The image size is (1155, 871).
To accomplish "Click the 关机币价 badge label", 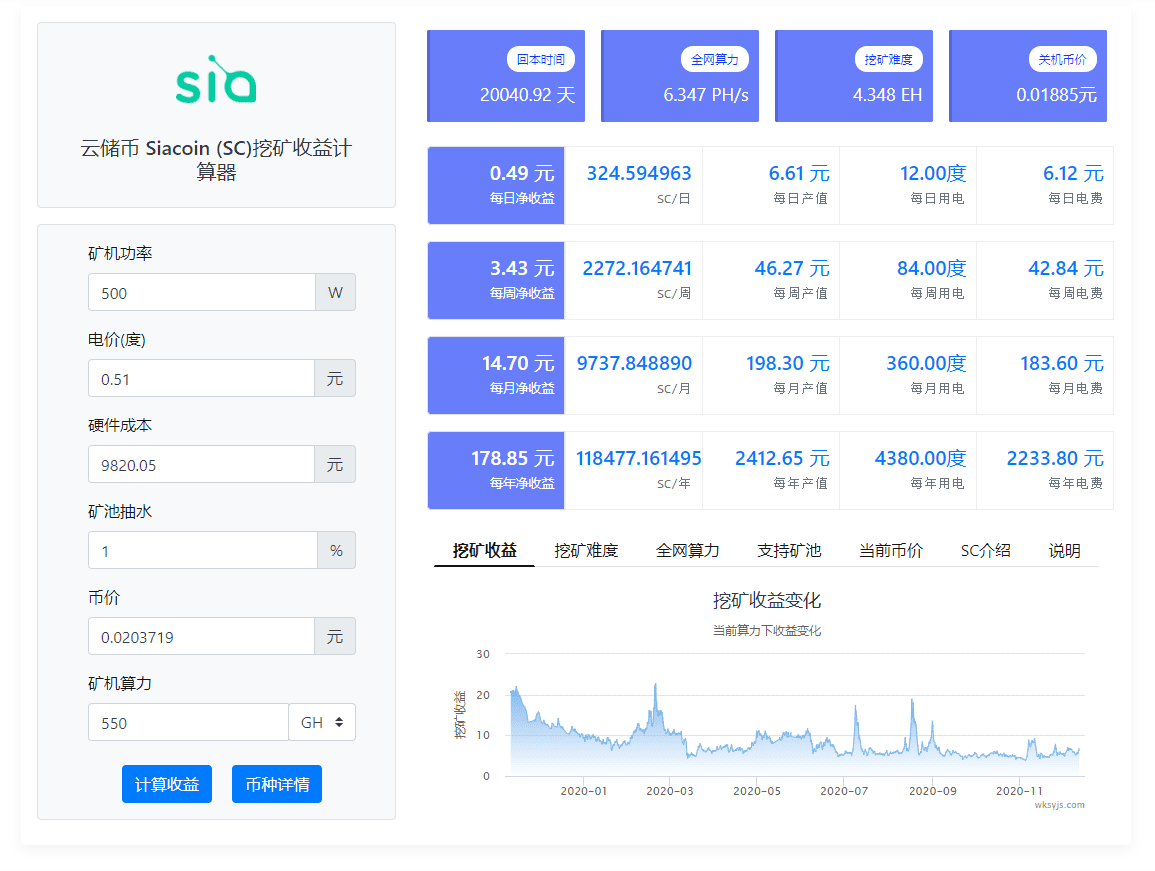I will tap(1062, 60).
